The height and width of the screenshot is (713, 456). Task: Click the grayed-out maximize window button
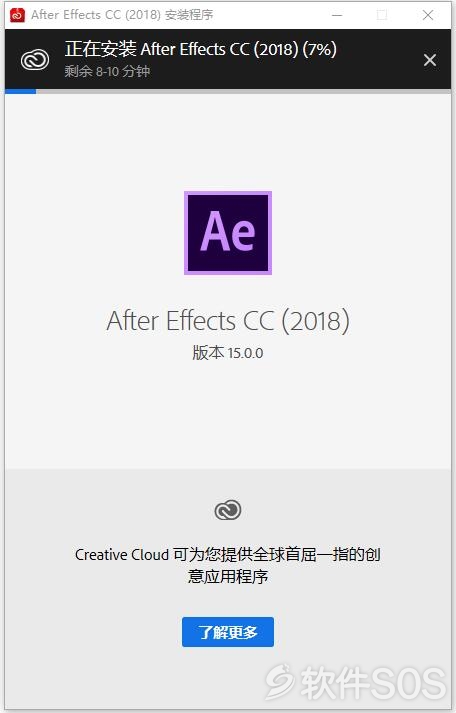tap(382, 15)
